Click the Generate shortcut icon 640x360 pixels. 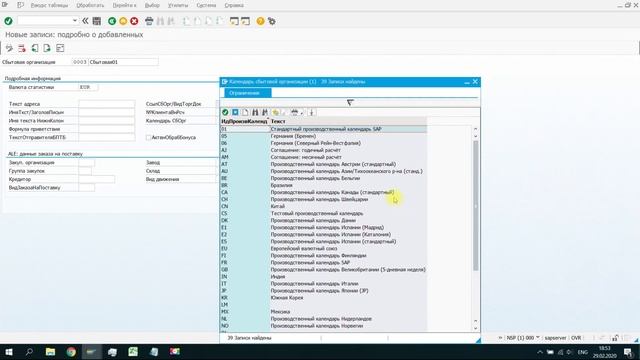click(245, 21)
